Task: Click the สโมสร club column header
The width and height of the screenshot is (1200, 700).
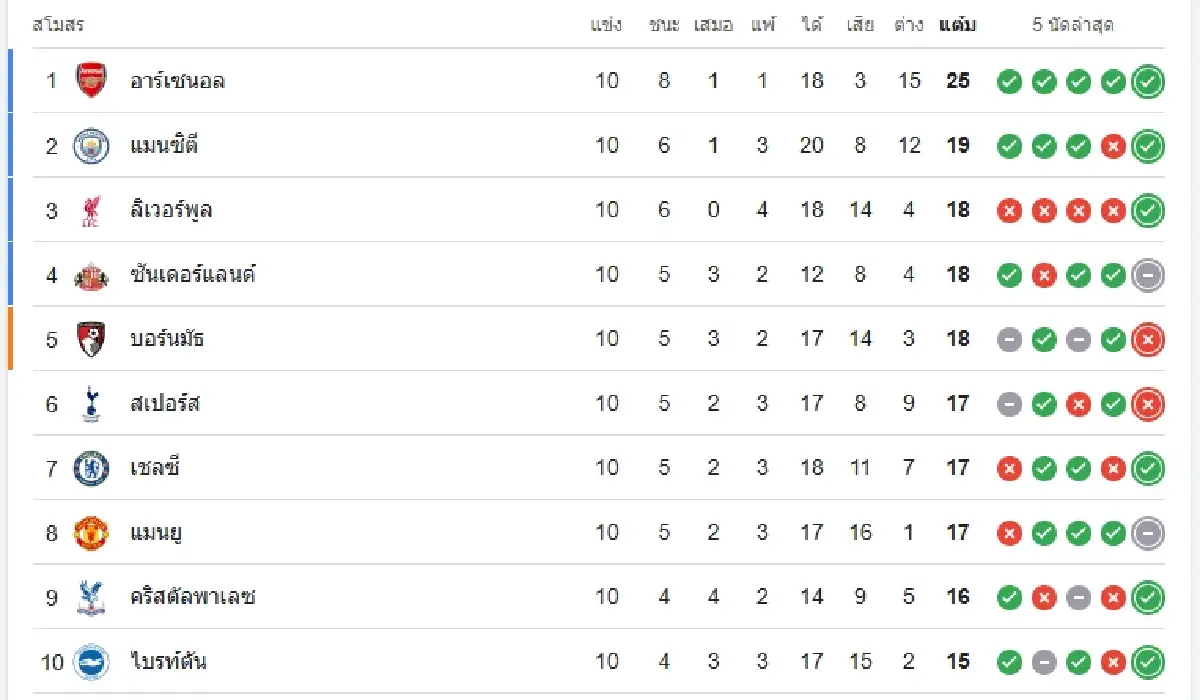Action: pyautogui.click(x=58, y=25)
